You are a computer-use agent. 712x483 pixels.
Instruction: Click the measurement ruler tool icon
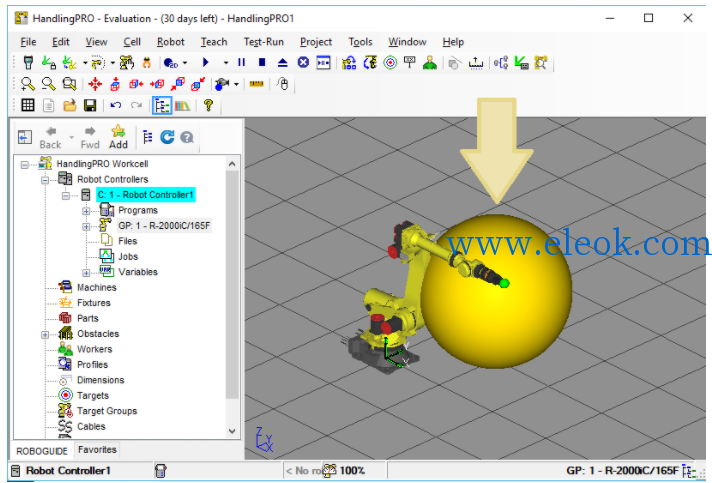pyautogui.click(x=257, y=84)
